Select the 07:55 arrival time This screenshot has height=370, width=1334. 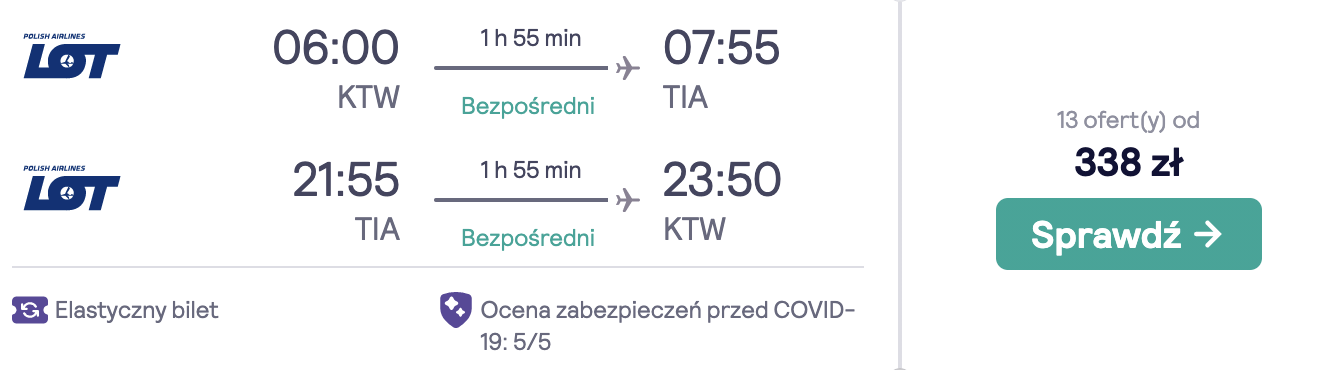coord(721,48)
